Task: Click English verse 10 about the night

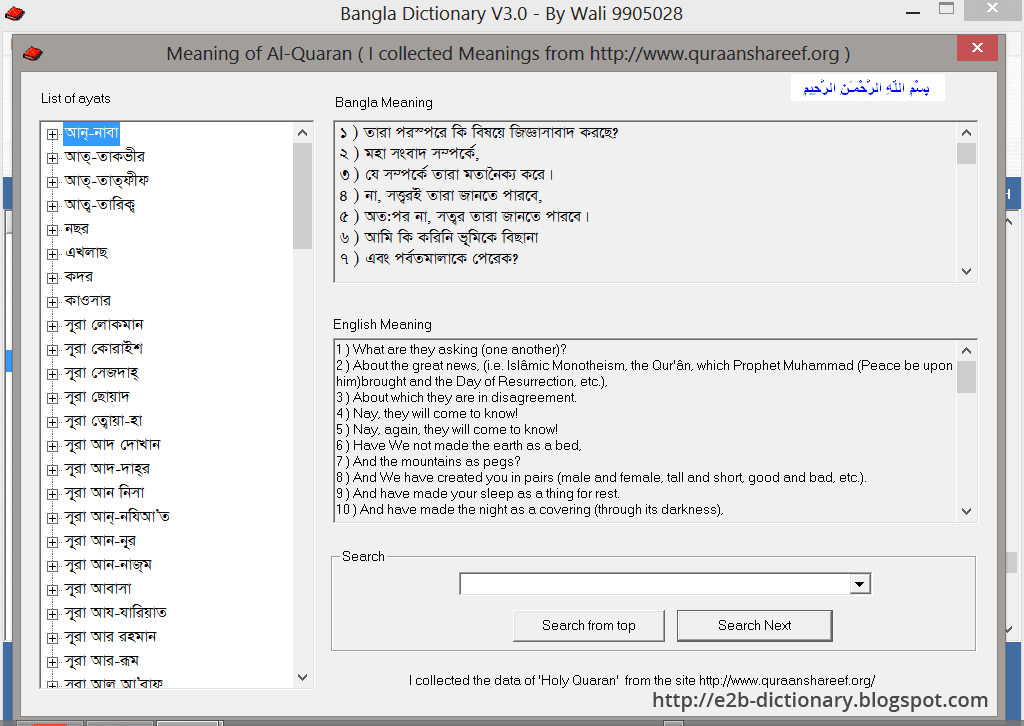Action: point(530,509)
